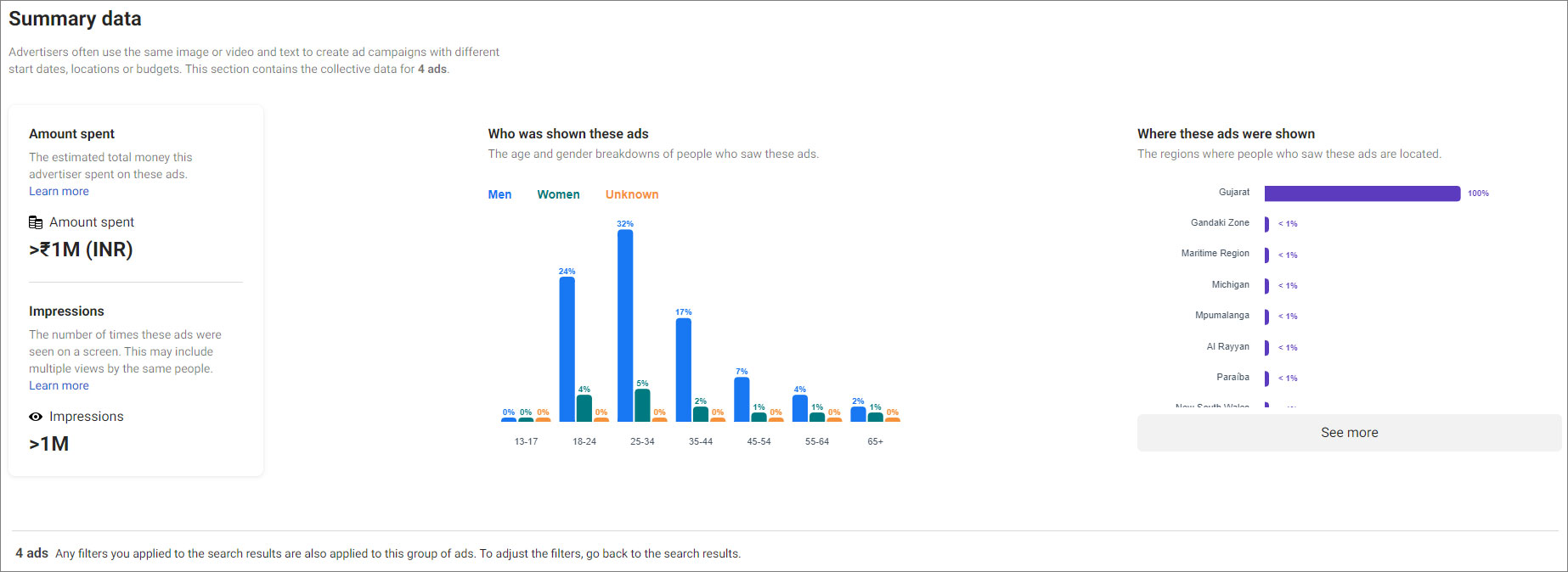This screenshot has width=1568, height=572.
Task: Toggle the Unknown legend item
Action: point(631,194)
